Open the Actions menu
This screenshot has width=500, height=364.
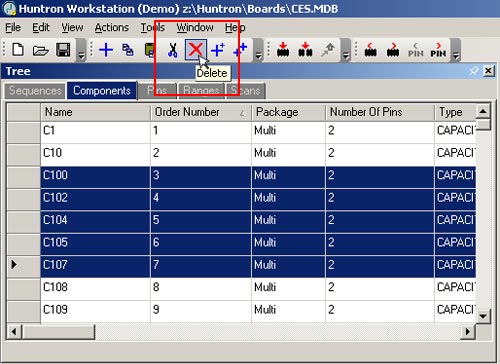point(112,27)
